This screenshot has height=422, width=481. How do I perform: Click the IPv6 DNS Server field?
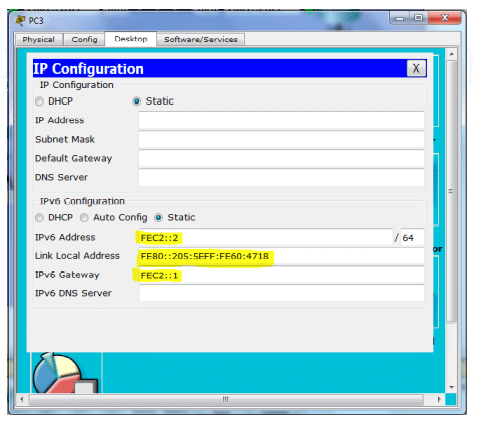(281, 293)
